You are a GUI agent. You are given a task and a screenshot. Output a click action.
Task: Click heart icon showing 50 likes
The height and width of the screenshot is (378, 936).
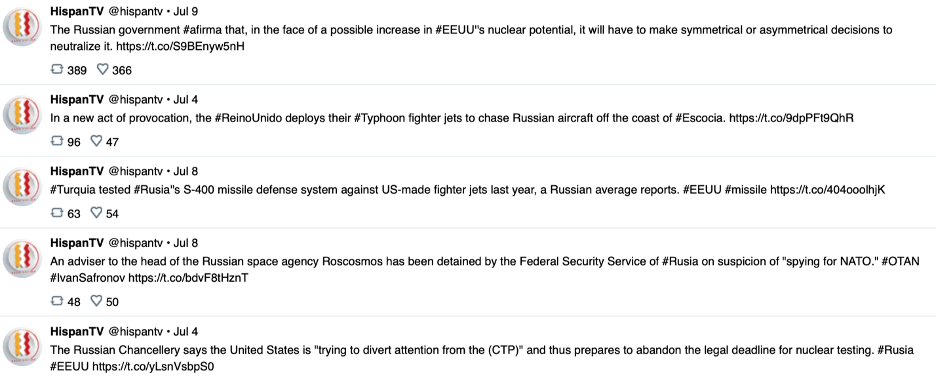click(x=96, y=302)
